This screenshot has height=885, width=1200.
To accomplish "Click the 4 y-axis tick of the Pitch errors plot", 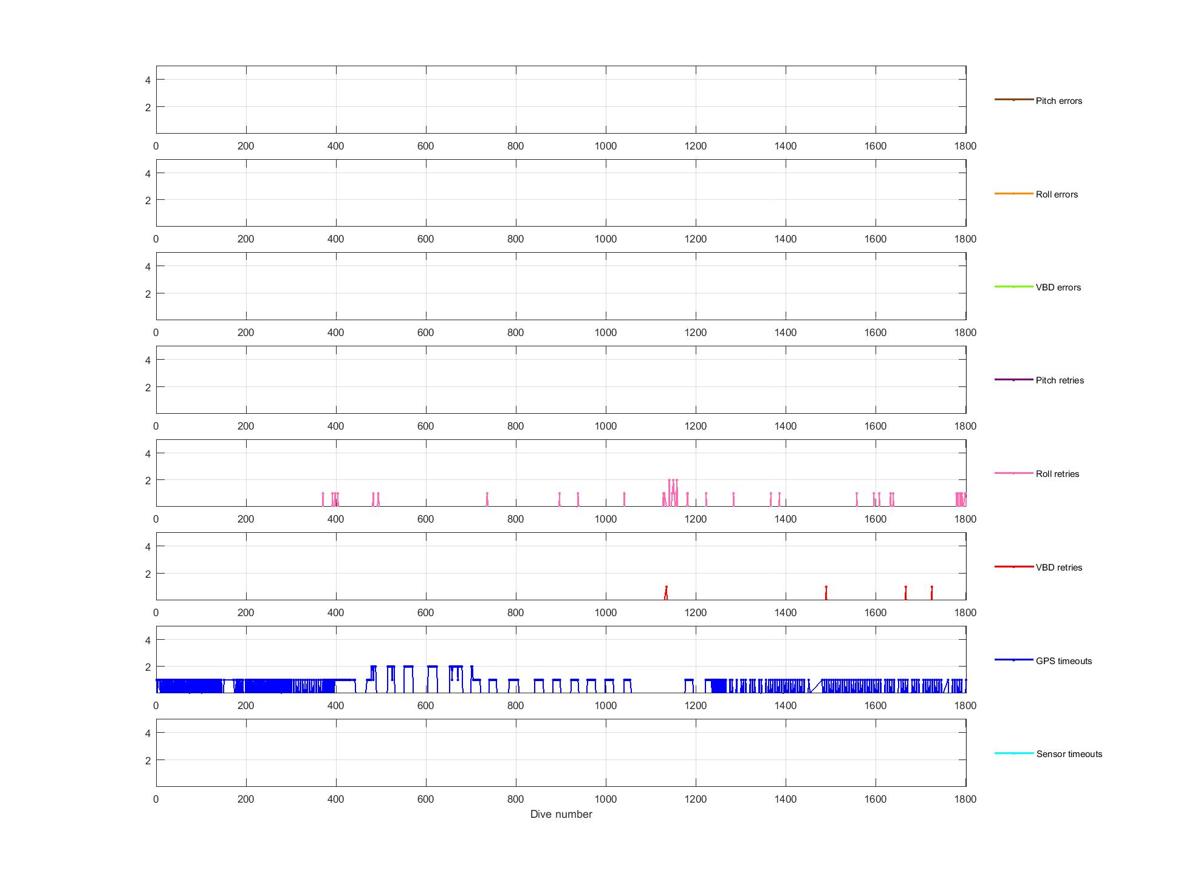I will coord(147,80).
